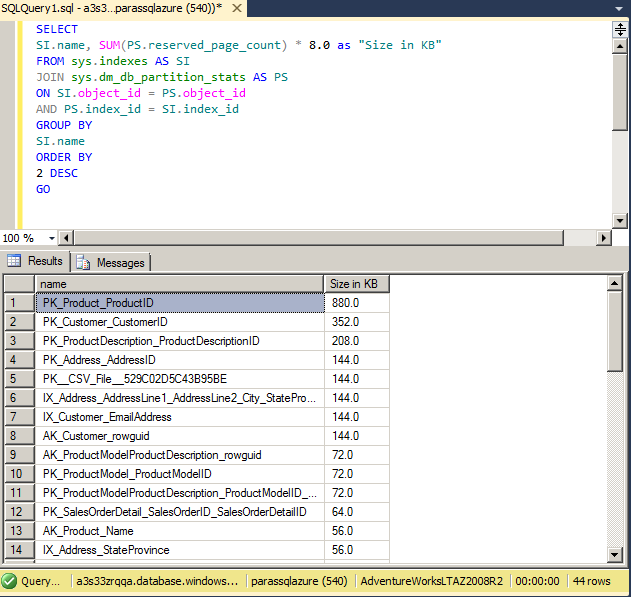Click the editor horizontal scrollbar thumb
The height and width of the screenshot is (597, 631).
[x=319, y=238]
